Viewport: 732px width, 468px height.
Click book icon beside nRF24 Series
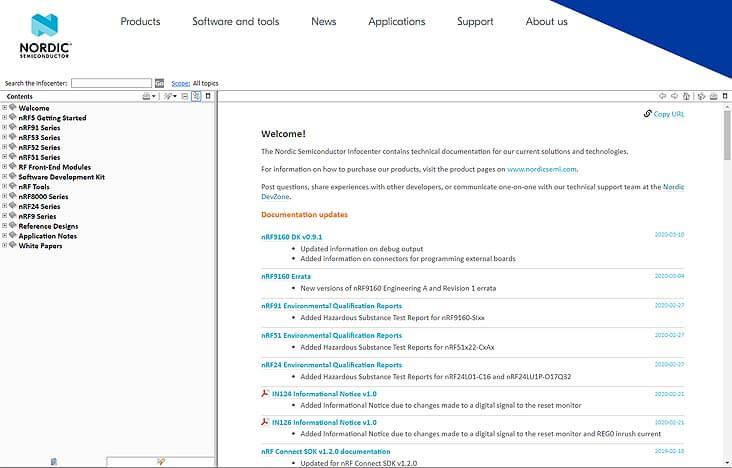[x=13, y=206]
